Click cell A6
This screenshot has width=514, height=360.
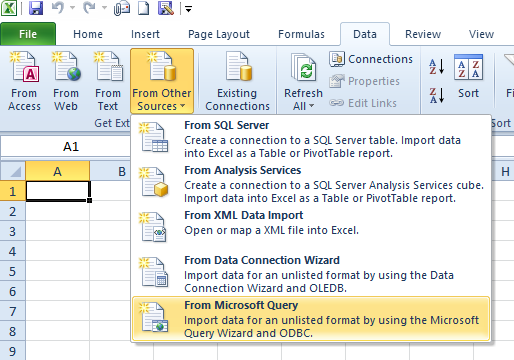pyautogui.click(x=58, y=291)
